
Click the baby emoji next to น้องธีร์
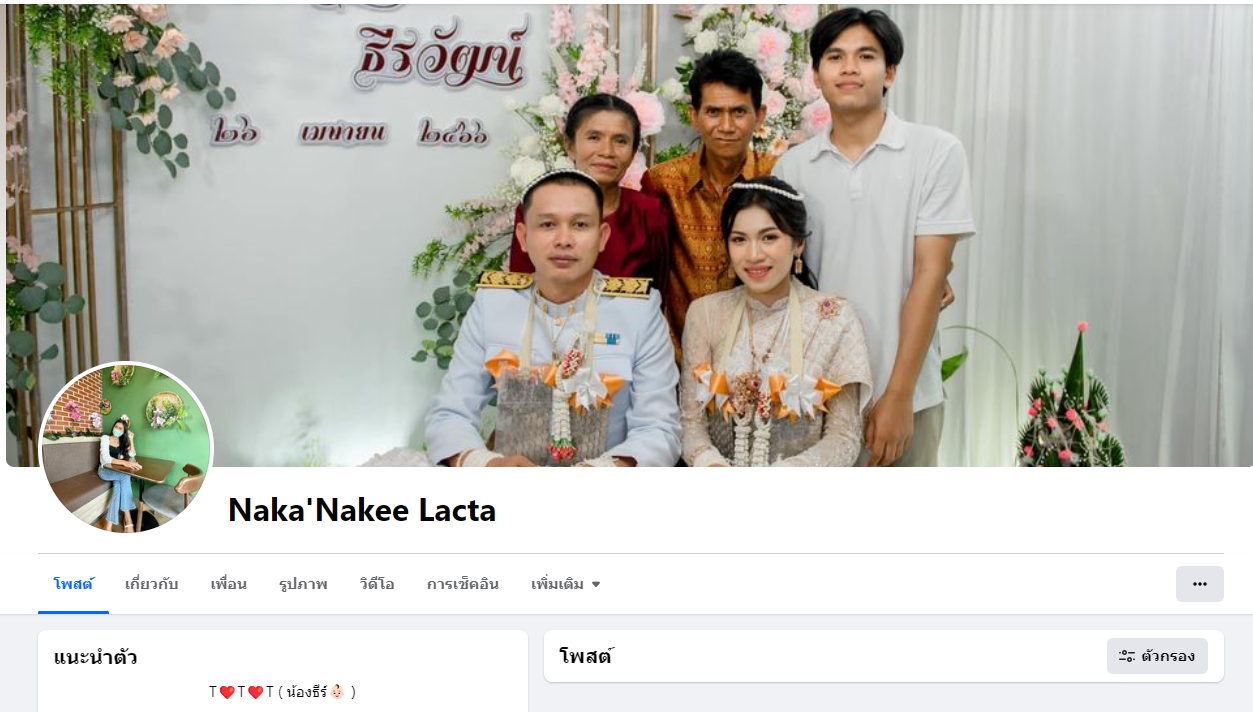pos(337,692)
